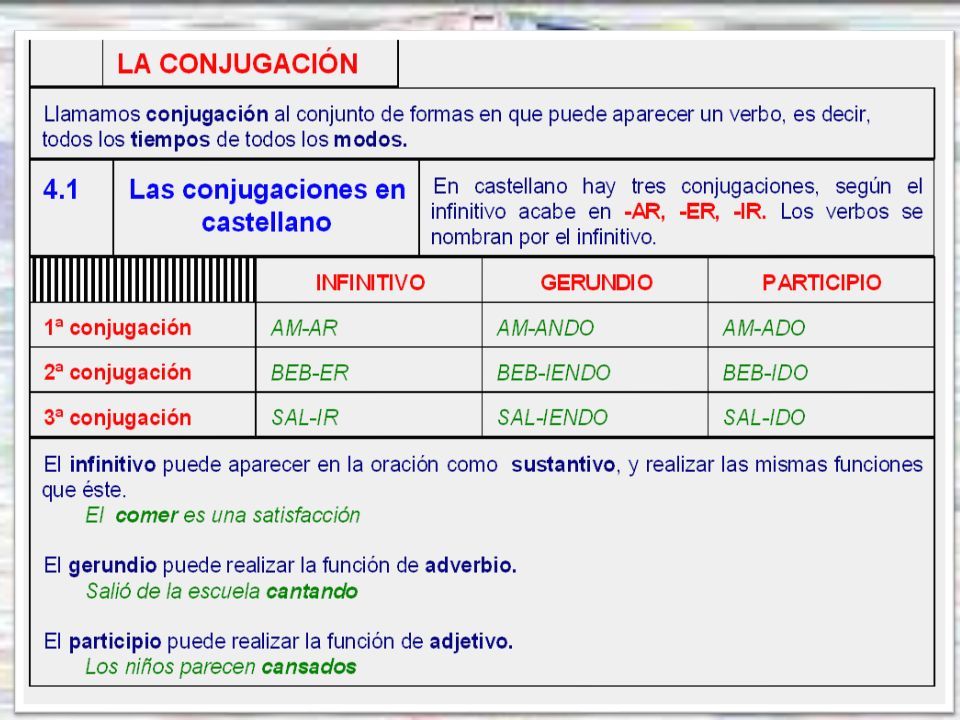The width and height of the screenshot is (960, 720).
Task: Click the '2ª conjugación' row label
Action: pyautogui.click(x=118, y=373)
